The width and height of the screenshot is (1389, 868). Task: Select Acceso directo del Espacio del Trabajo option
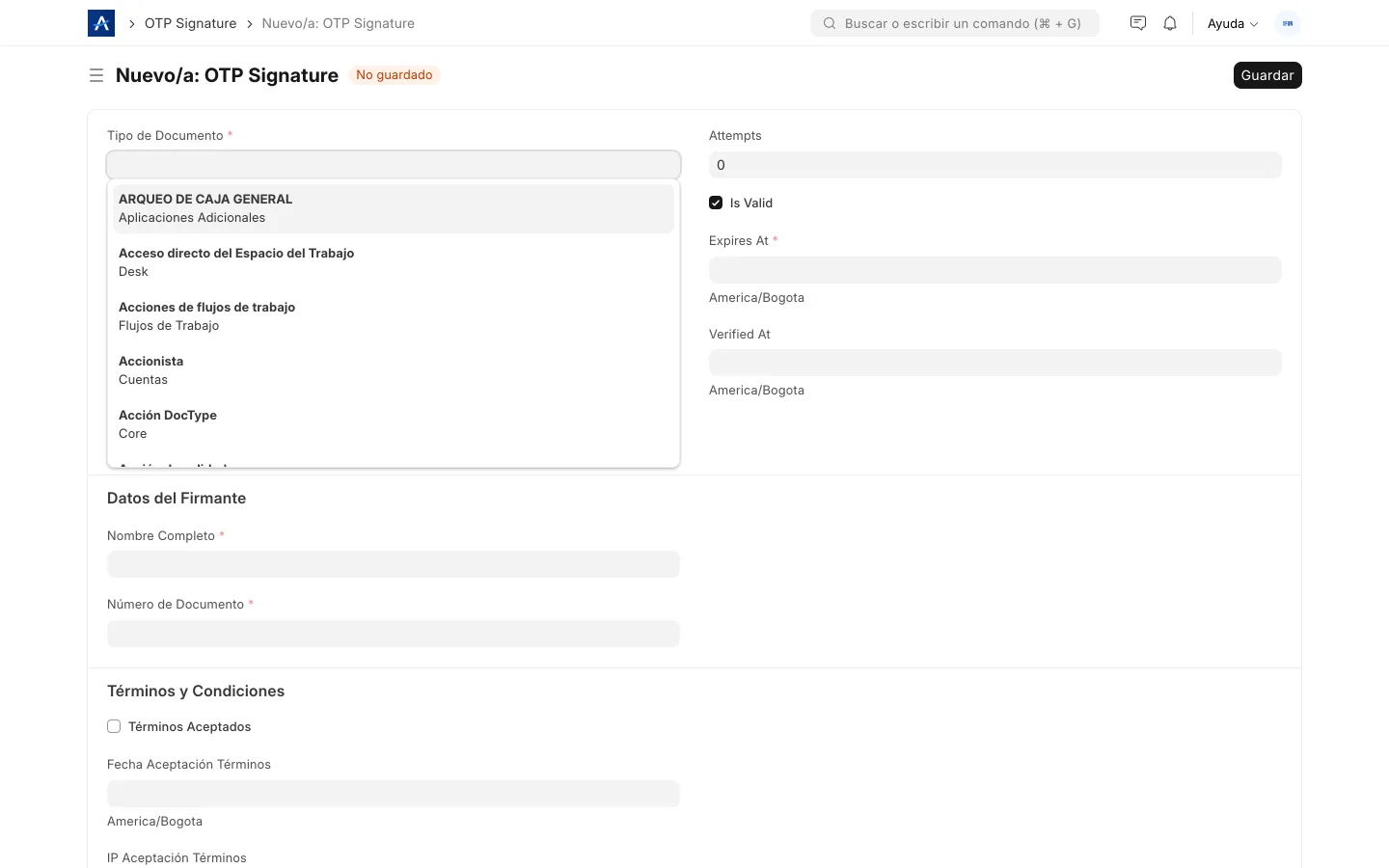pos(394,262)
